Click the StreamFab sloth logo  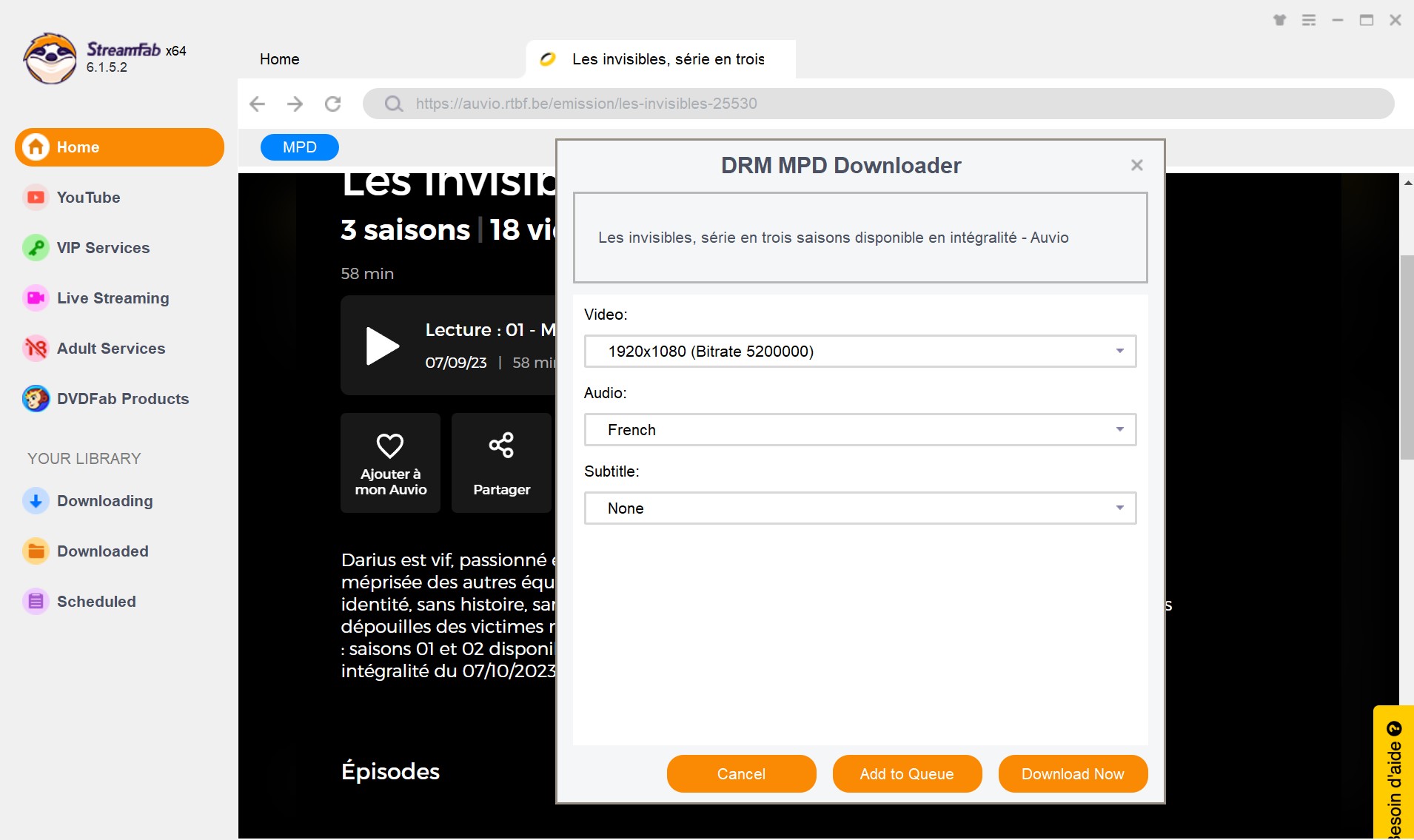(50, 58)
